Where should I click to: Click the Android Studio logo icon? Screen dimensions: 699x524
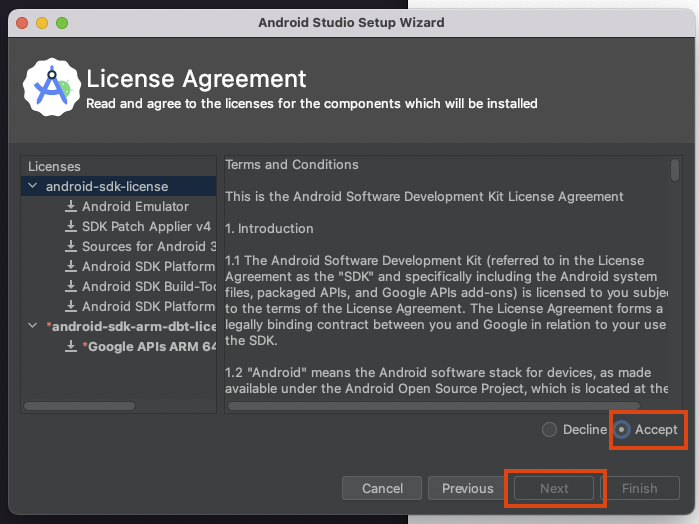[52, 87]
